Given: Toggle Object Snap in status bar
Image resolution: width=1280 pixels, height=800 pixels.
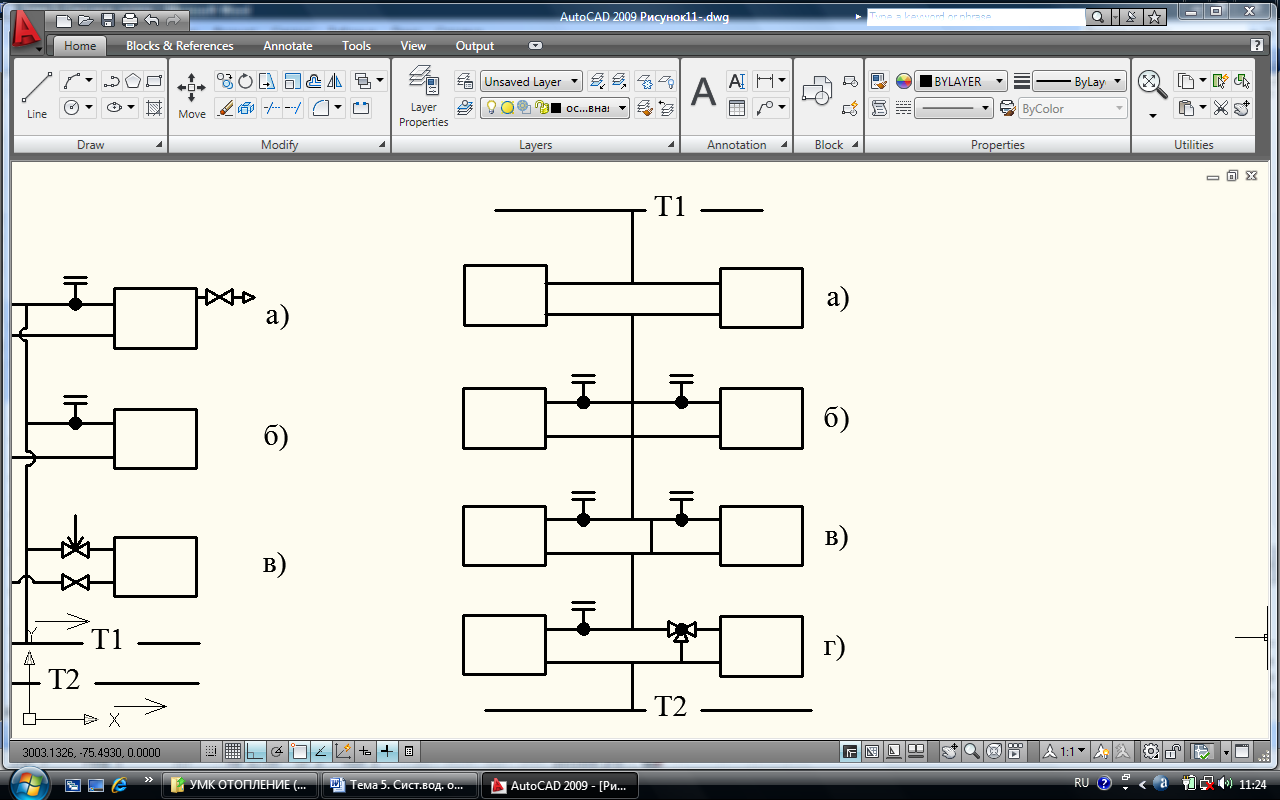Looking at the screenshot, I should (299, 751).
